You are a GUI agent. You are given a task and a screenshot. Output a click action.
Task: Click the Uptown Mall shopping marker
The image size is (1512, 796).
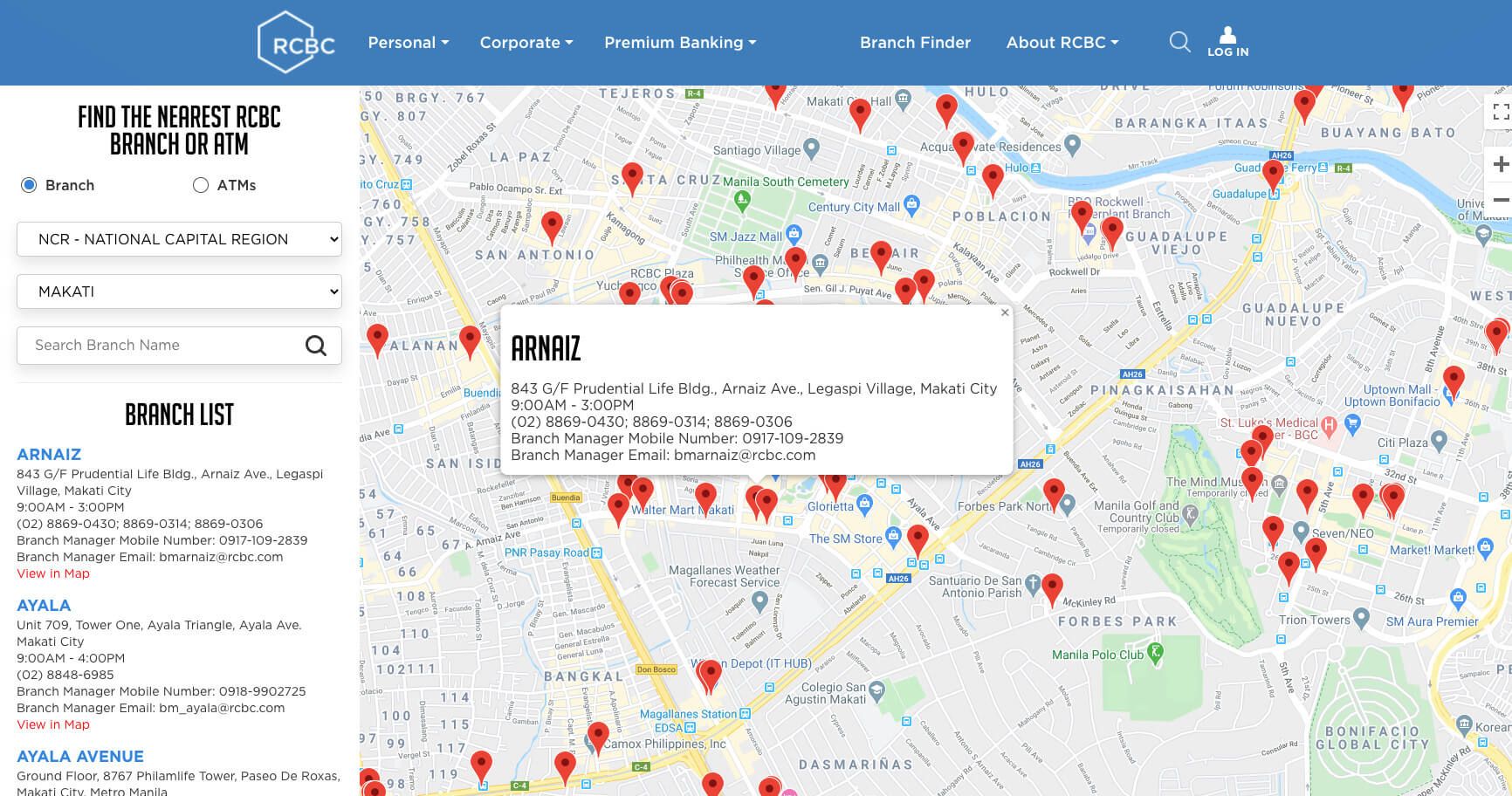tap(1449, 395)
